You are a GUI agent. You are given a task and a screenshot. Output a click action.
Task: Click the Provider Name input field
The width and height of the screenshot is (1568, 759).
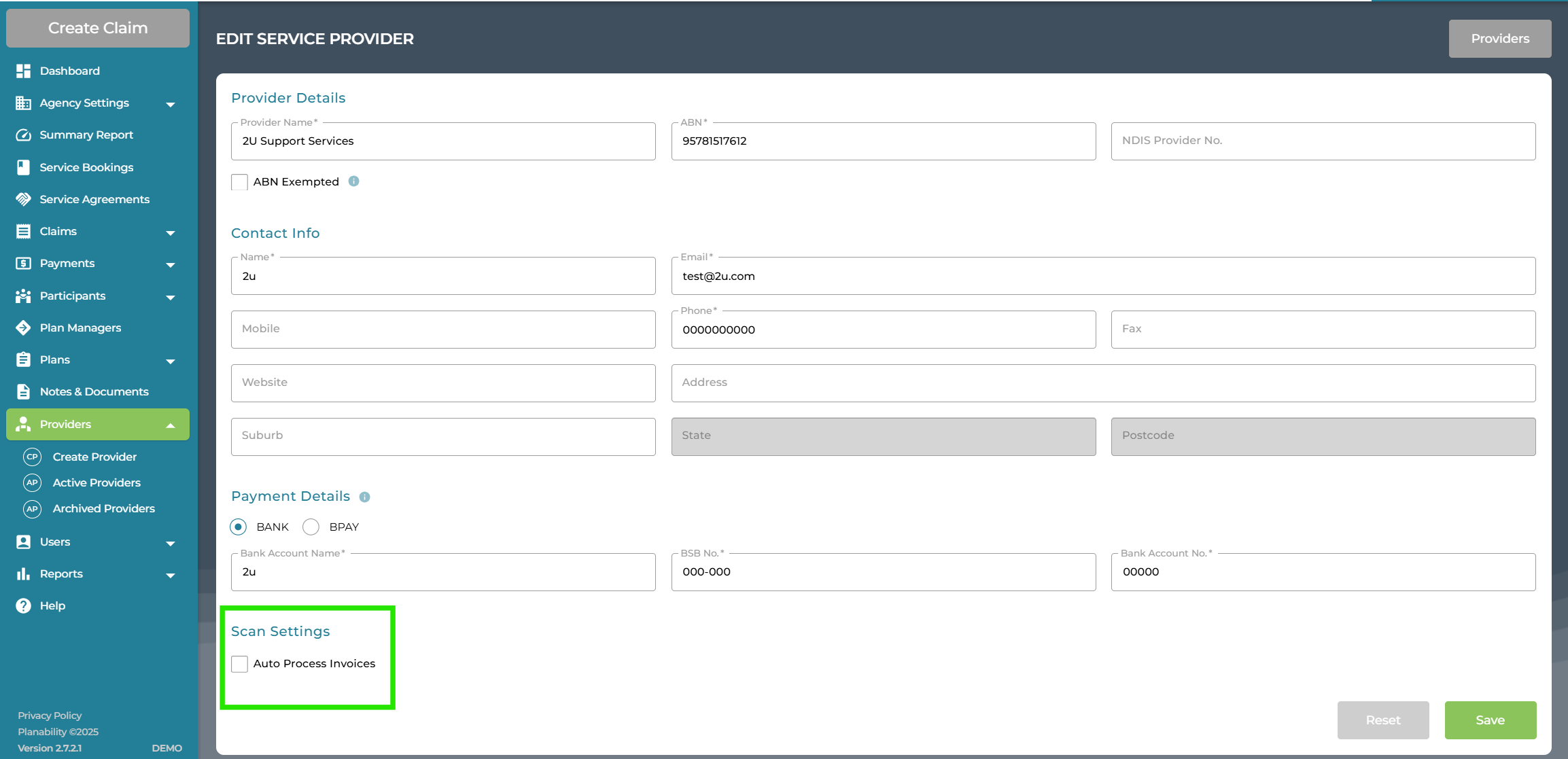(x=443, y=141)
